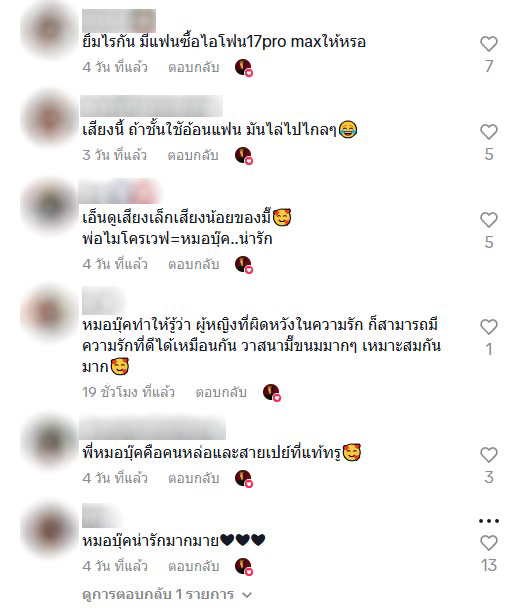Viewport: 532px width, 610px height.
Task: Reply to the 3-day-old comment
Action: (x=193, y=155)
